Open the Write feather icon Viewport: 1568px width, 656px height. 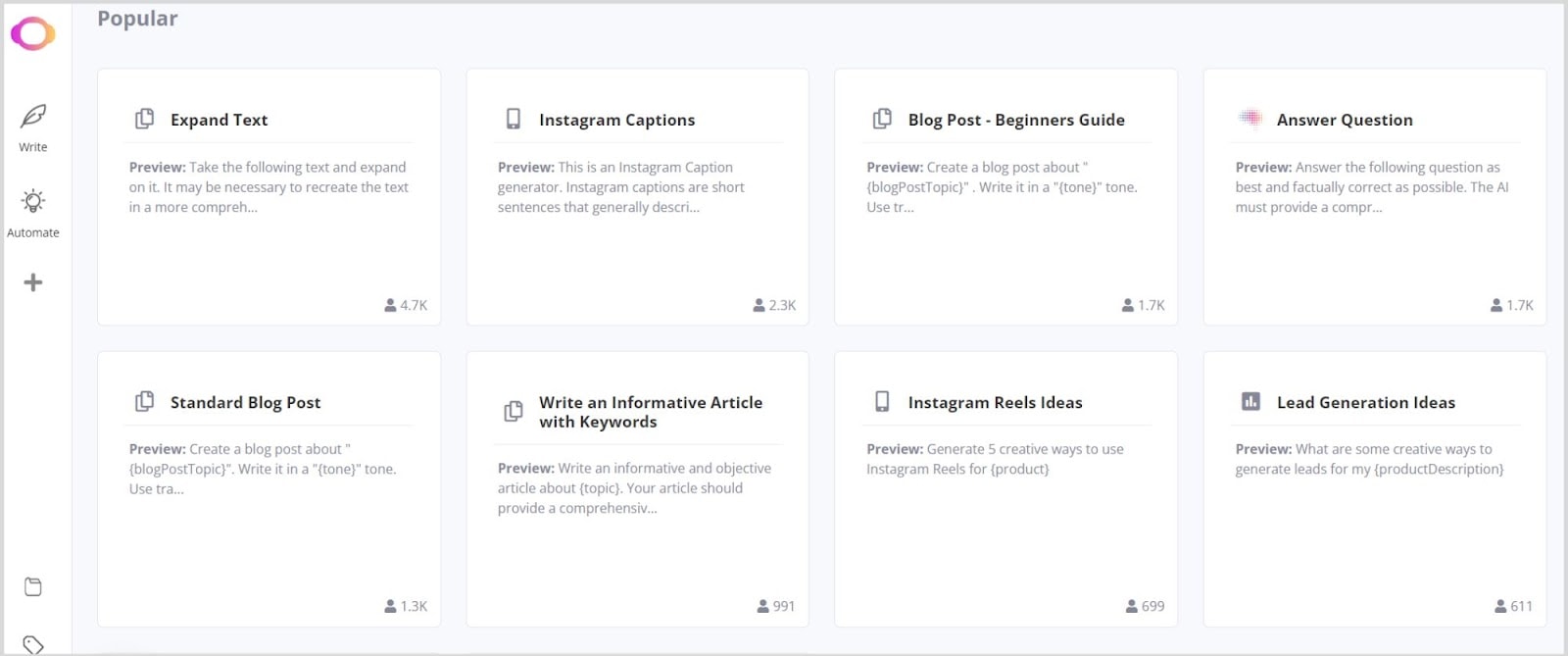[33, 117]
